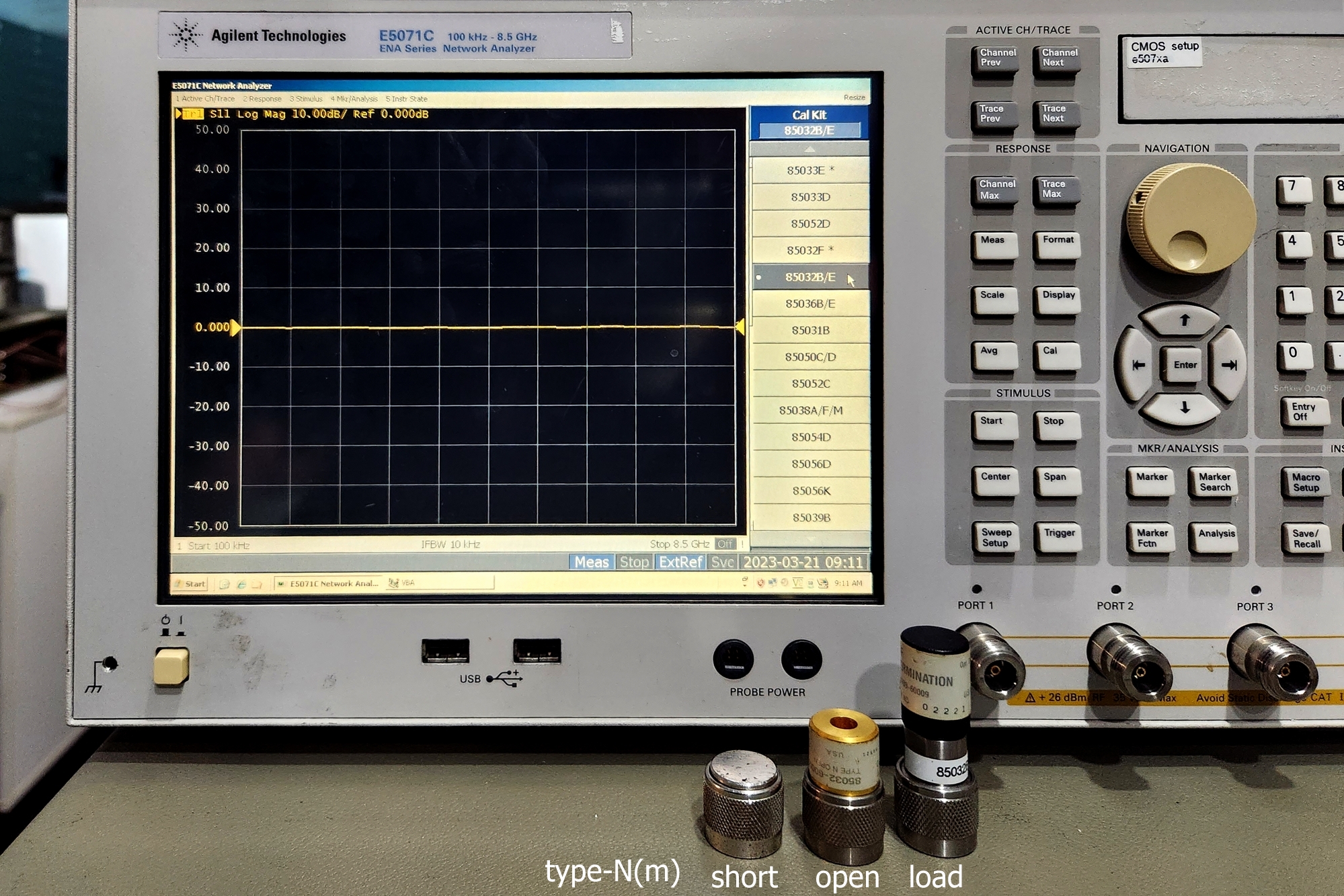This screenshot has width=1344, height=896.
Task: Click the E5071C Network Analyzer taskbar button
Action: pos(328,583)
